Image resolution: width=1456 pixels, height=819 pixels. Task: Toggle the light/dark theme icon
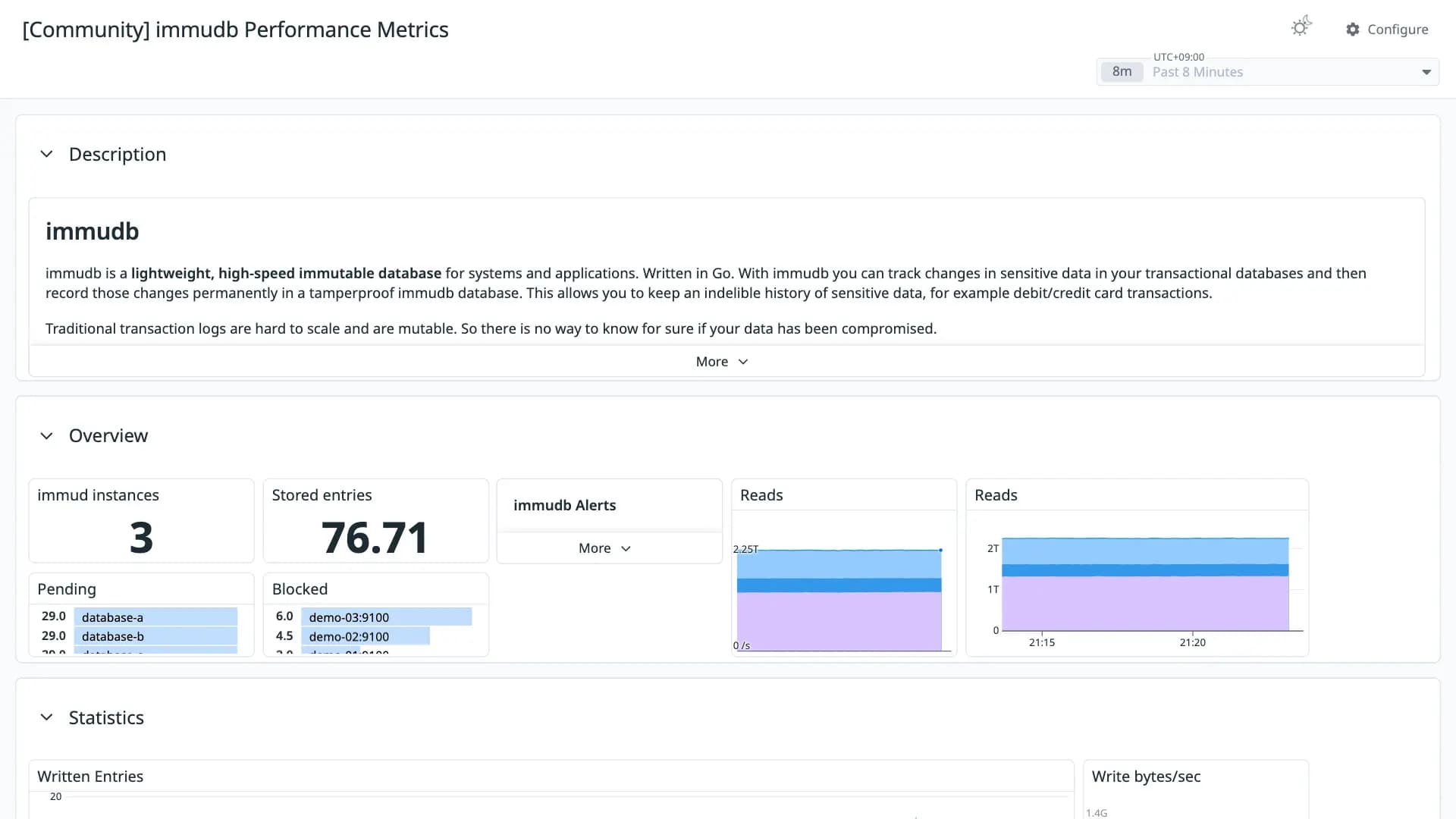(x=1301, y=27)
